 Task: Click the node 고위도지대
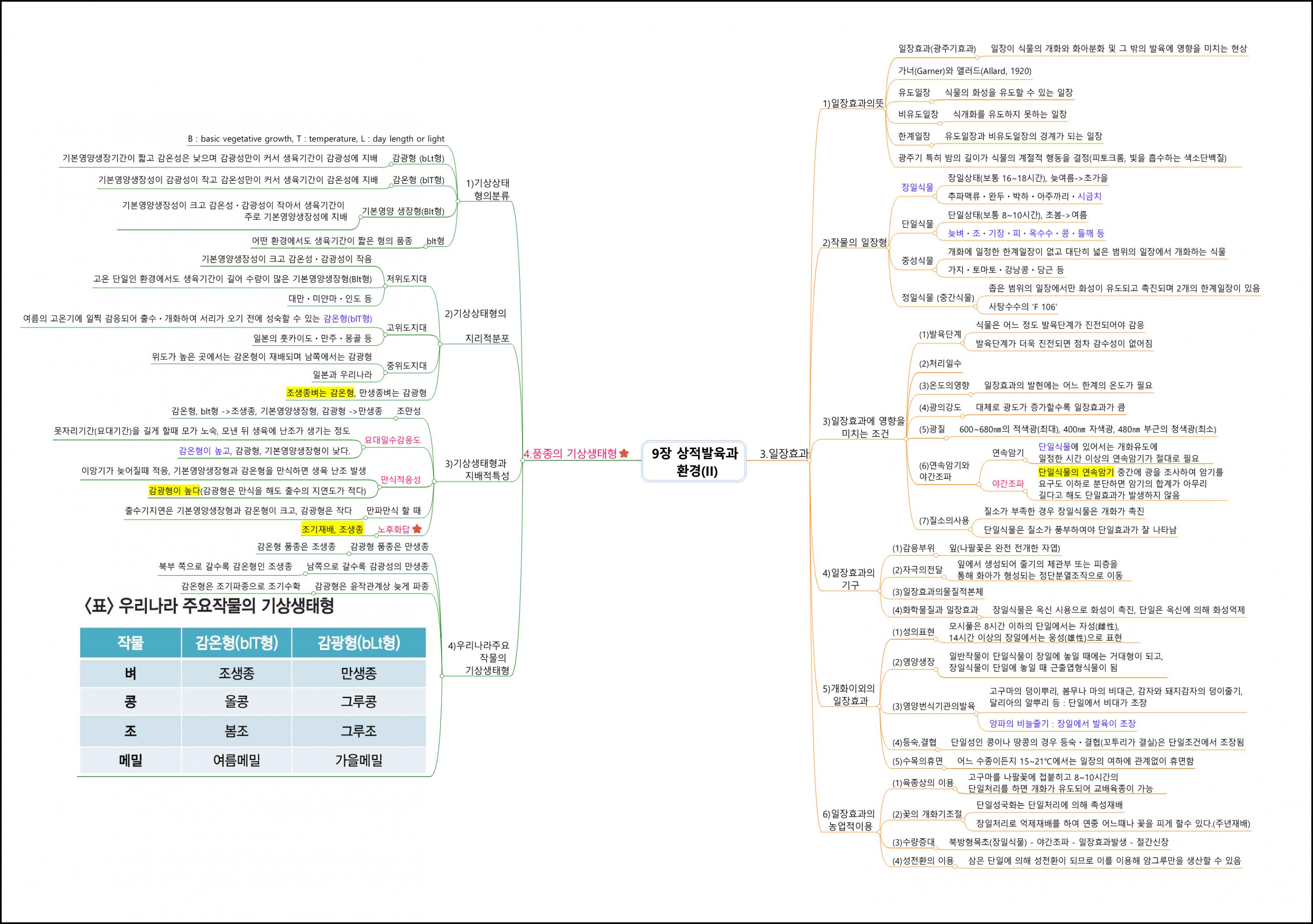coord(407,327)
